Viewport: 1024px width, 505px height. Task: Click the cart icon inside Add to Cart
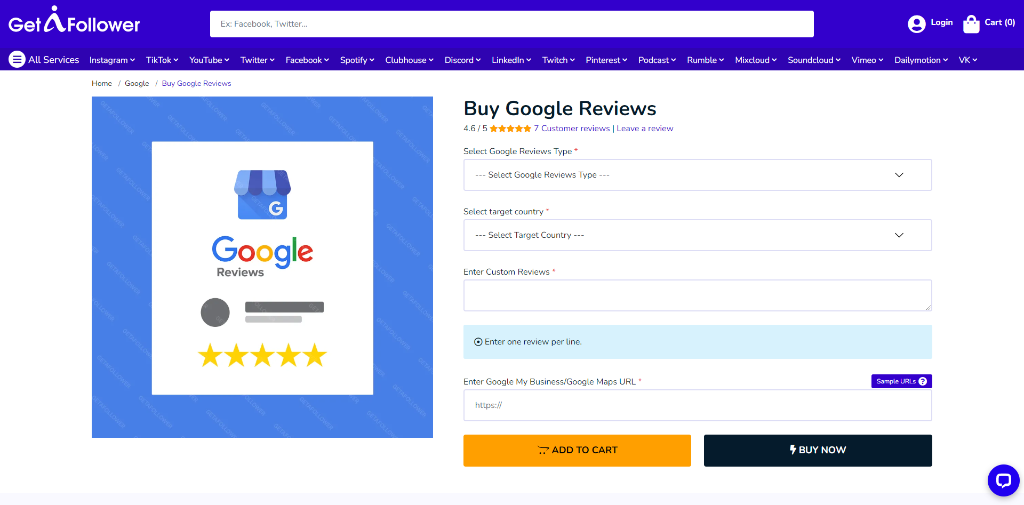[543, 450]
